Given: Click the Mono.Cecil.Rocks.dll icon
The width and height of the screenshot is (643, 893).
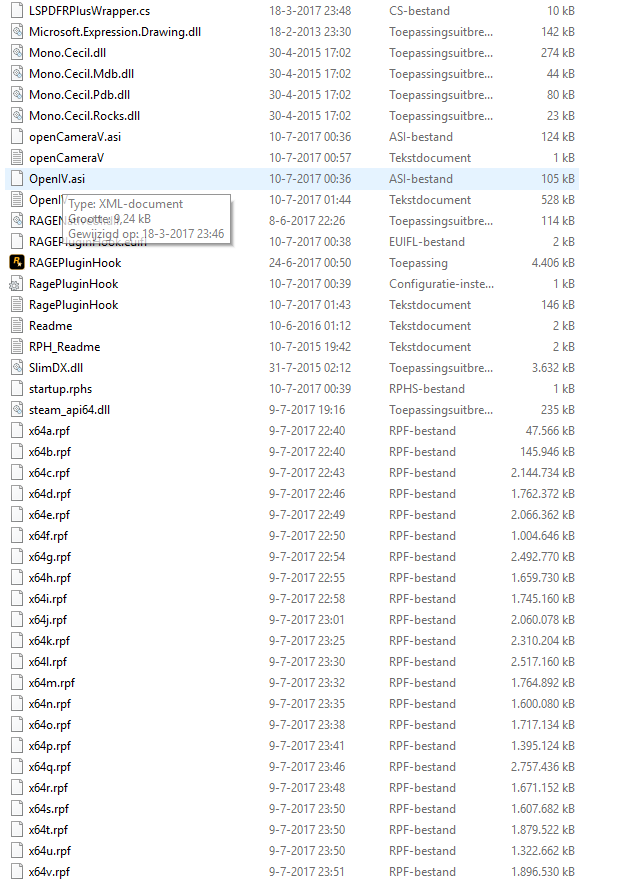Looking at the screenshot, I should (x=17, y=116).
